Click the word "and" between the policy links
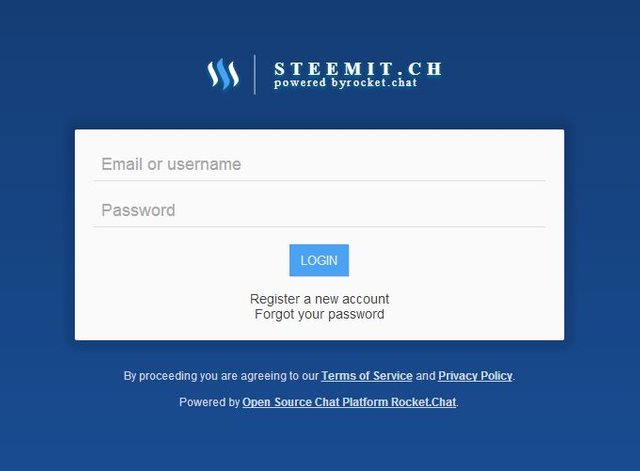Viewport: 640px width, 471px height. (425, 376)
